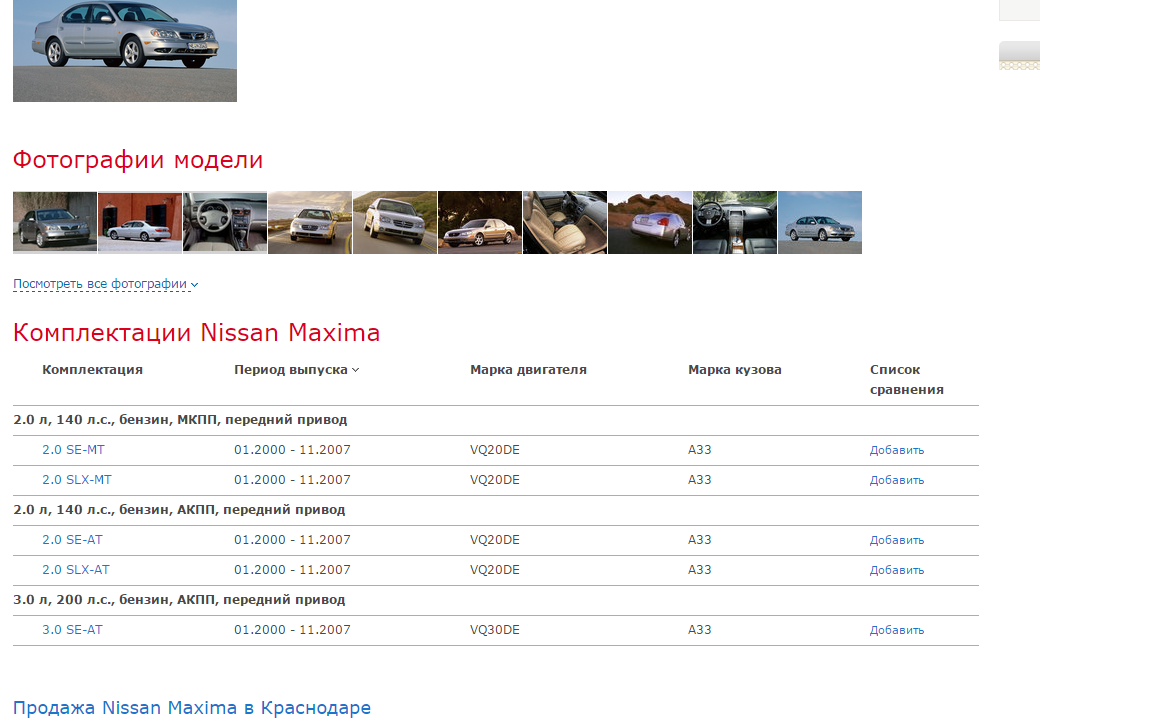Add 2.0 SE-AT to comparison list
Screen dimensions: 1152x727
coord(896,540)
